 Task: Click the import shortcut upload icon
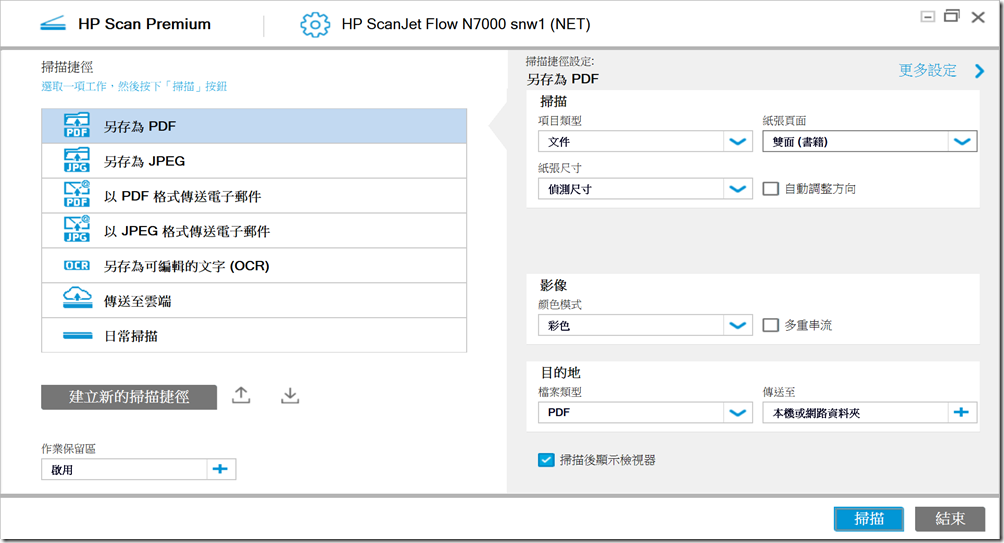241,396
